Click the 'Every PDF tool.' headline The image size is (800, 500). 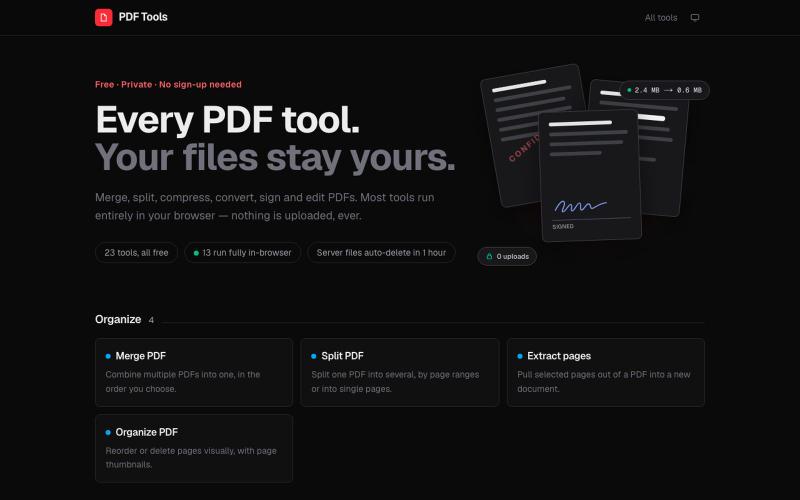click(x=228, y=120)
